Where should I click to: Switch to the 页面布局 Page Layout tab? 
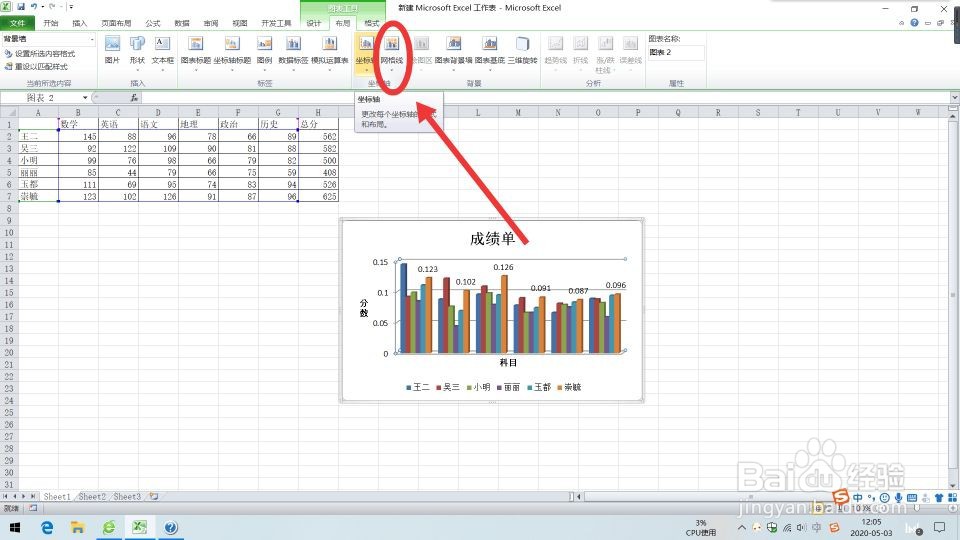pos(116,23)
